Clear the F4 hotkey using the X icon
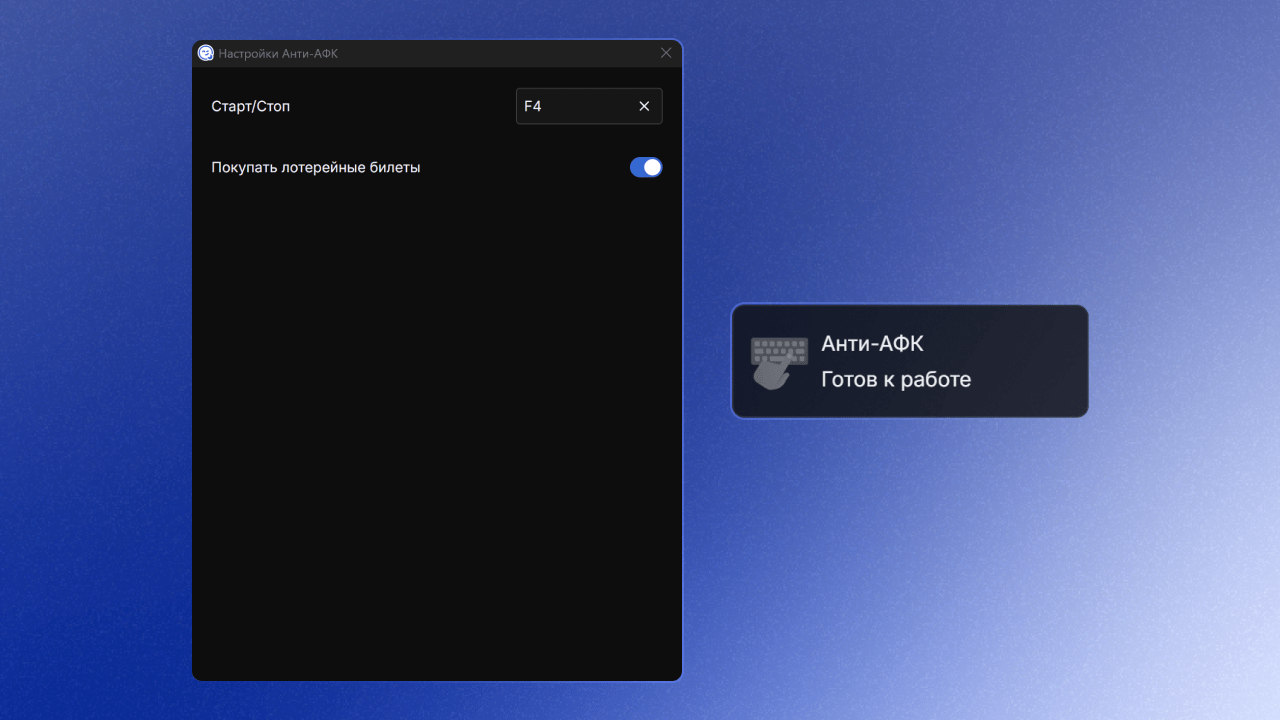Screen dimensions: 1280x720 644,106
